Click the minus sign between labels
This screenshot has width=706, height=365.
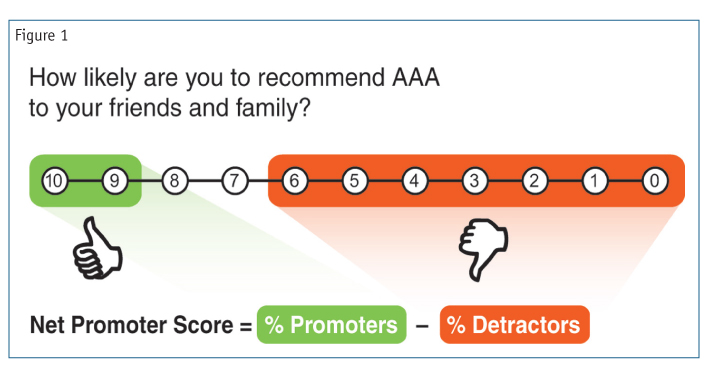[422, 326]
